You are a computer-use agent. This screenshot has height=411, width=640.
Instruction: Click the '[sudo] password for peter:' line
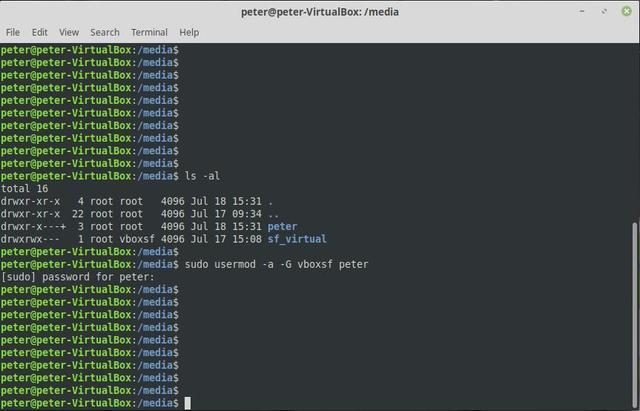tap(78, 277)
